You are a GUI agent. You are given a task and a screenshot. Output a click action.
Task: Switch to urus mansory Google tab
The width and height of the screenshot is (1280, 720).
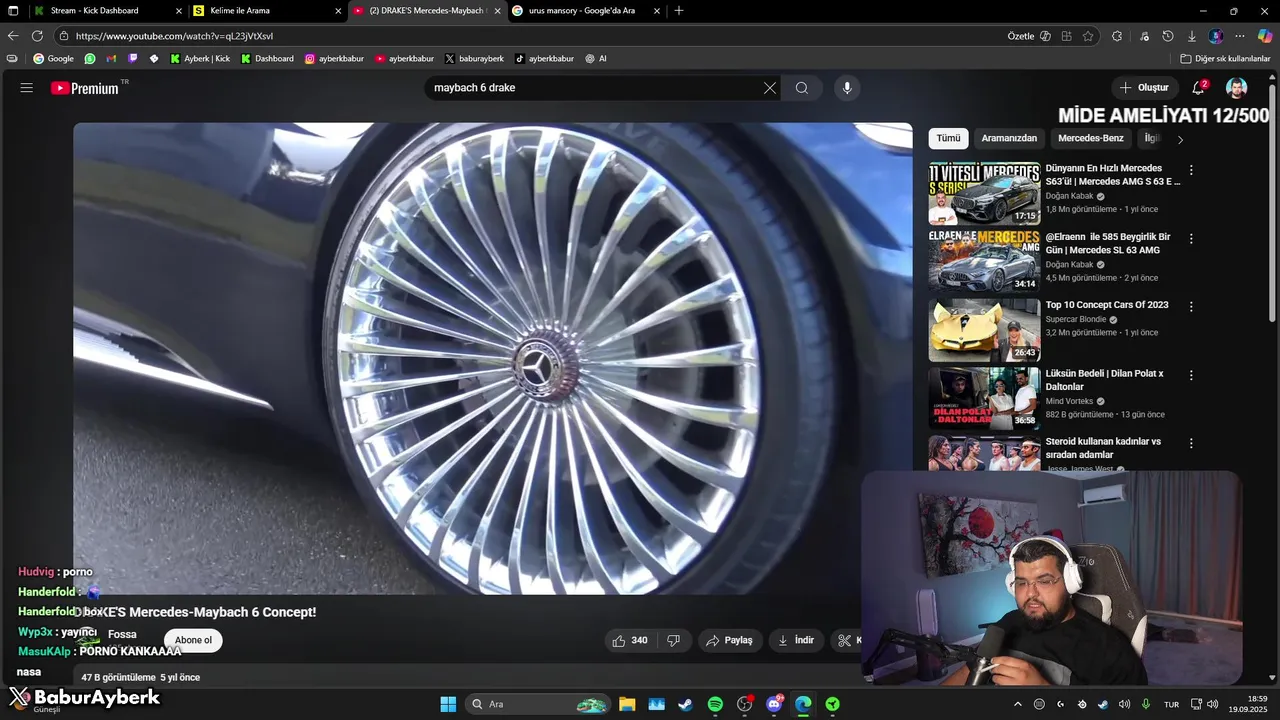(587, 10)
